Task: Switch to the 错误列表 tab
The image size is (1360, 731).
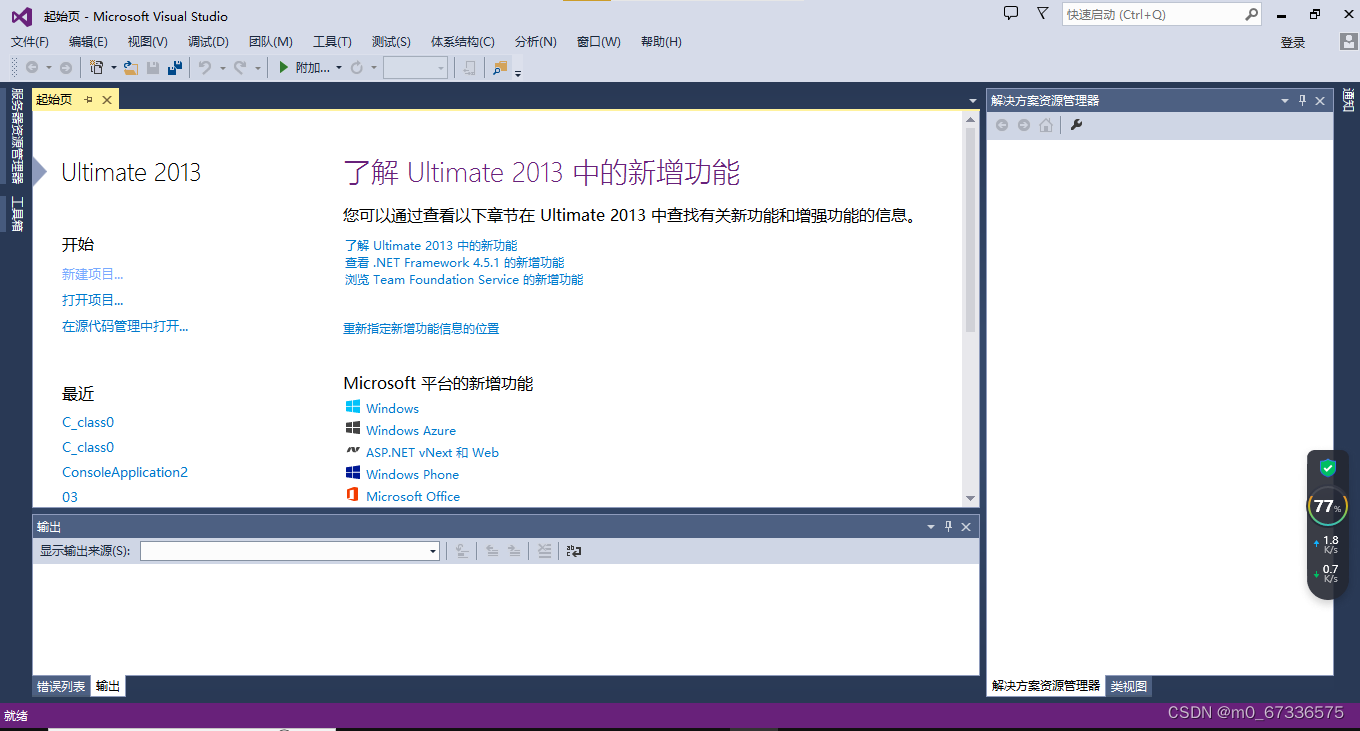Action: (x=60, y=686)
